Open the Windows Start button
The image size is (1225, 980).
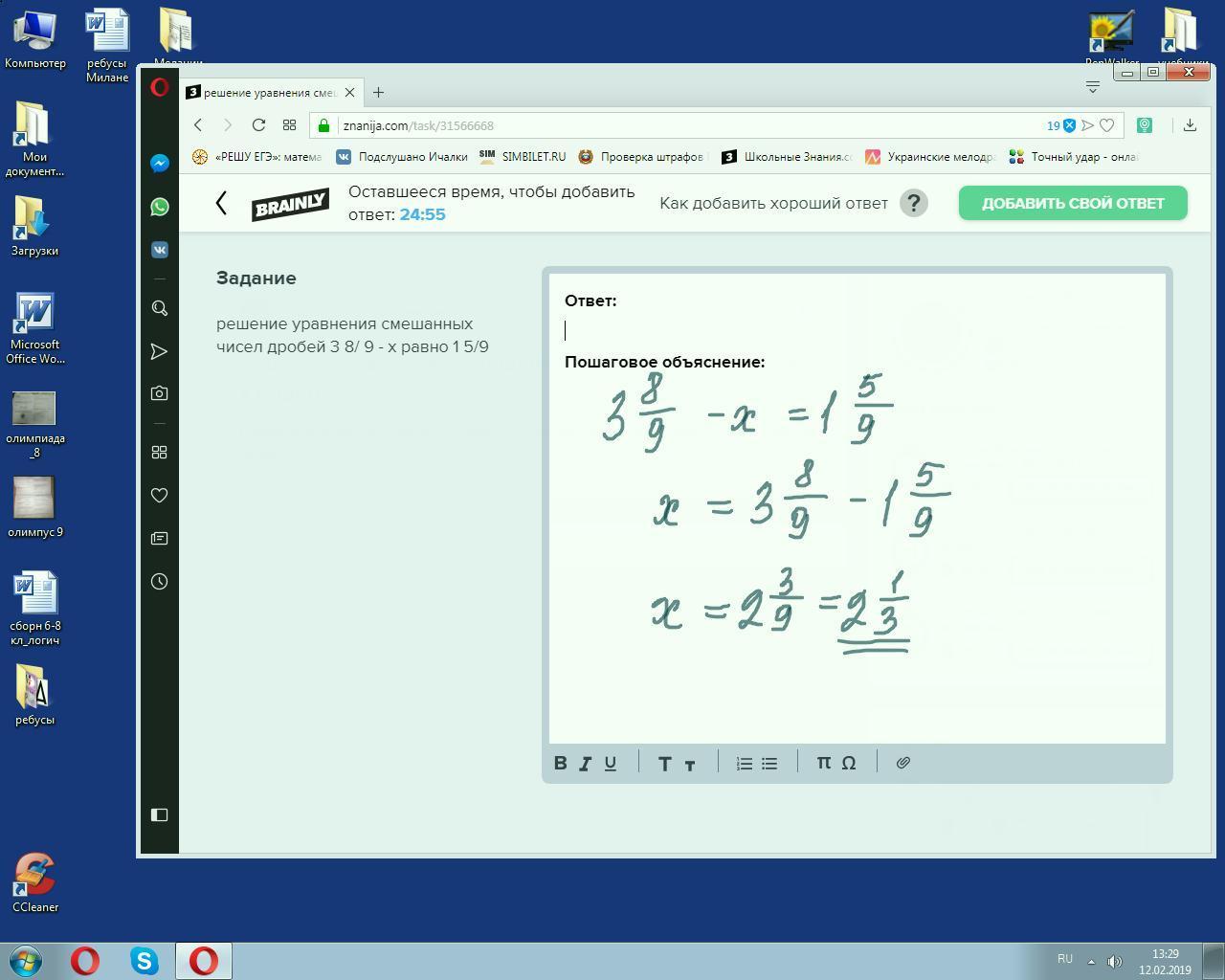pyautogui.click(x=26, y=960)
